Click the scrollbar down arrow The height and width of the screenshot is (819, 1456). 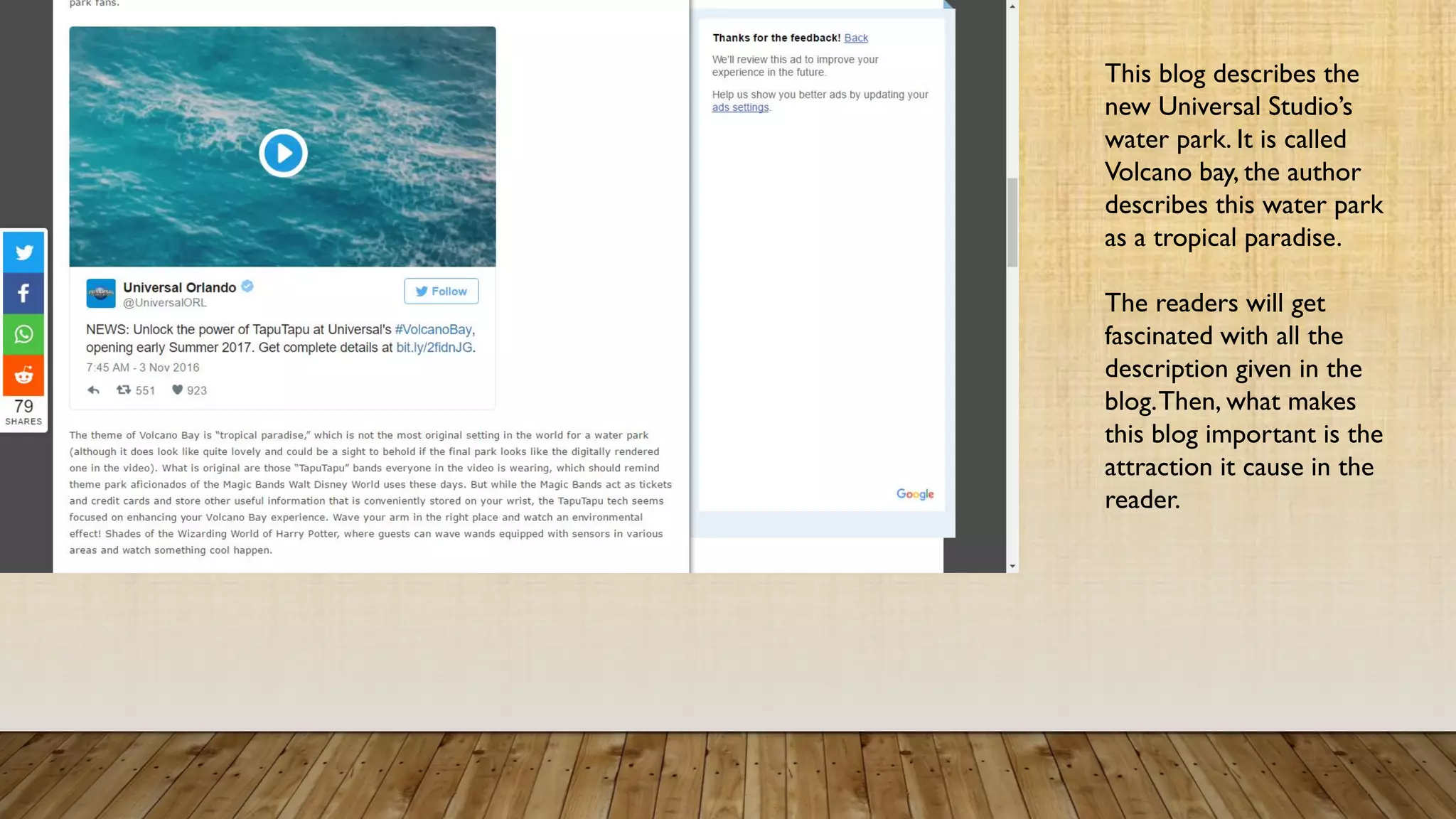pos(1012,567)
